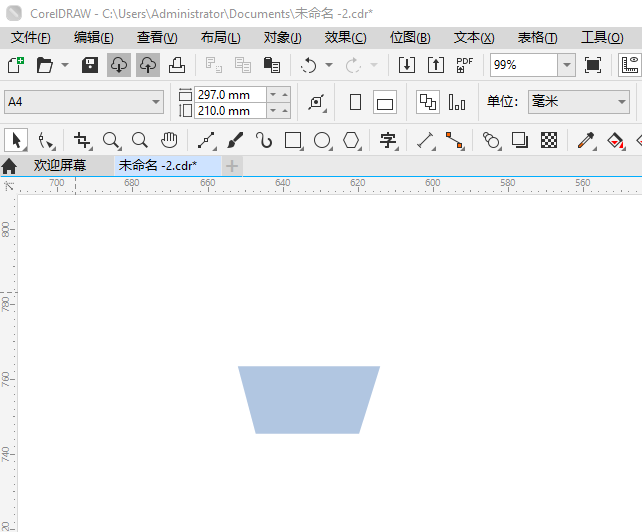642x532 pixels.
Task: Open a file with folder icon
Action: point(45,65)
